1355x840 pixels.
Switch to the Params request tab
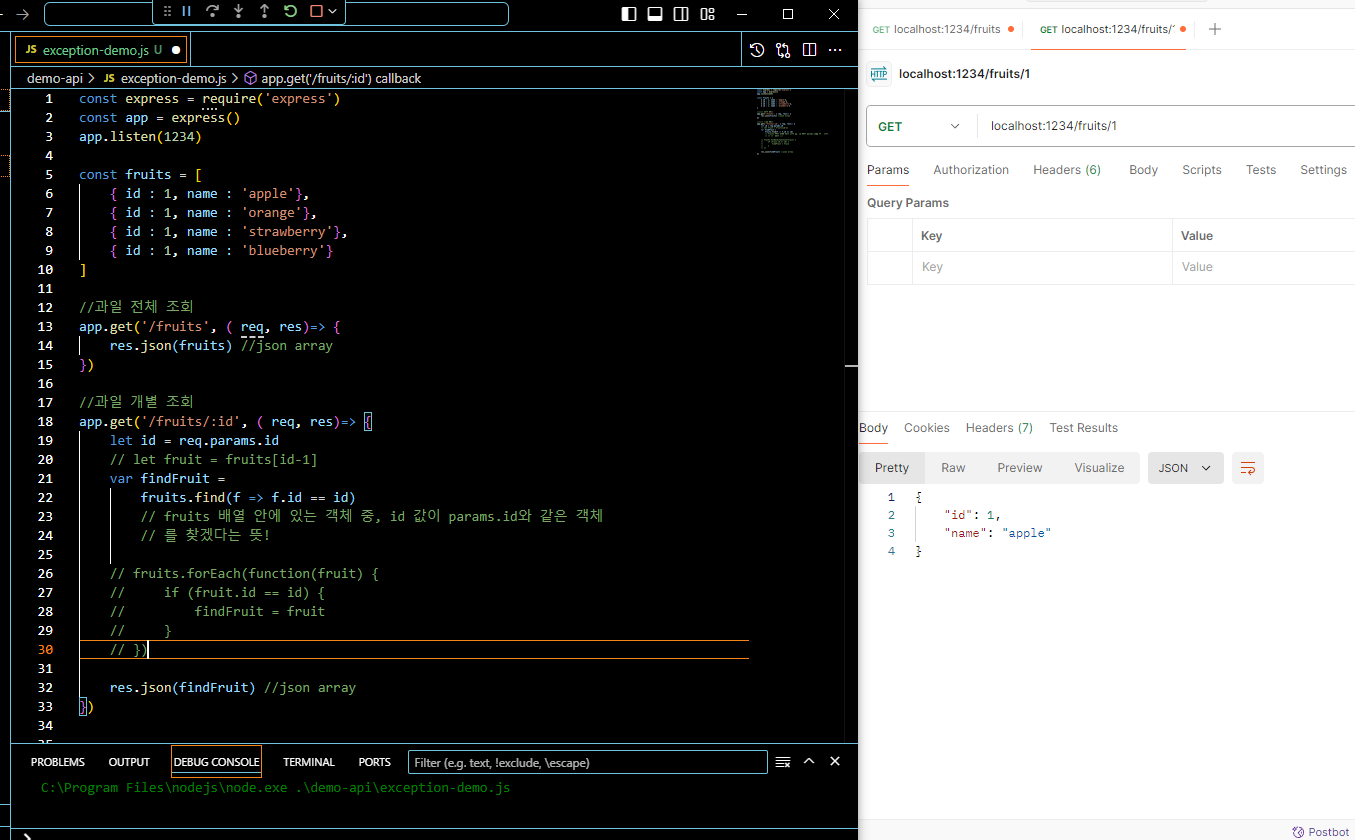[888, 170]
